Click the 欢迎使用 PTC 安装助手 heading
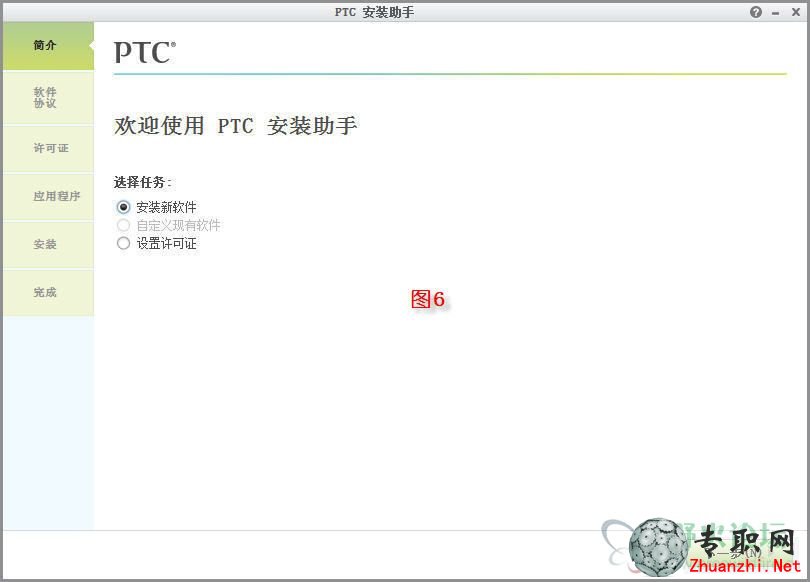 tap(236, 125)
